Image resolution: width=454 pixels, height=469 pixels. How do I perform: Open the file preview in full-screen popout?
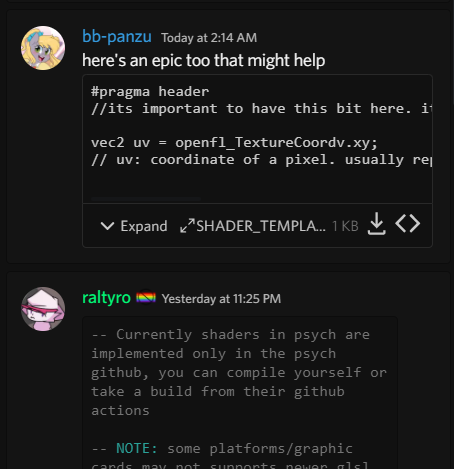pos(187,226)
